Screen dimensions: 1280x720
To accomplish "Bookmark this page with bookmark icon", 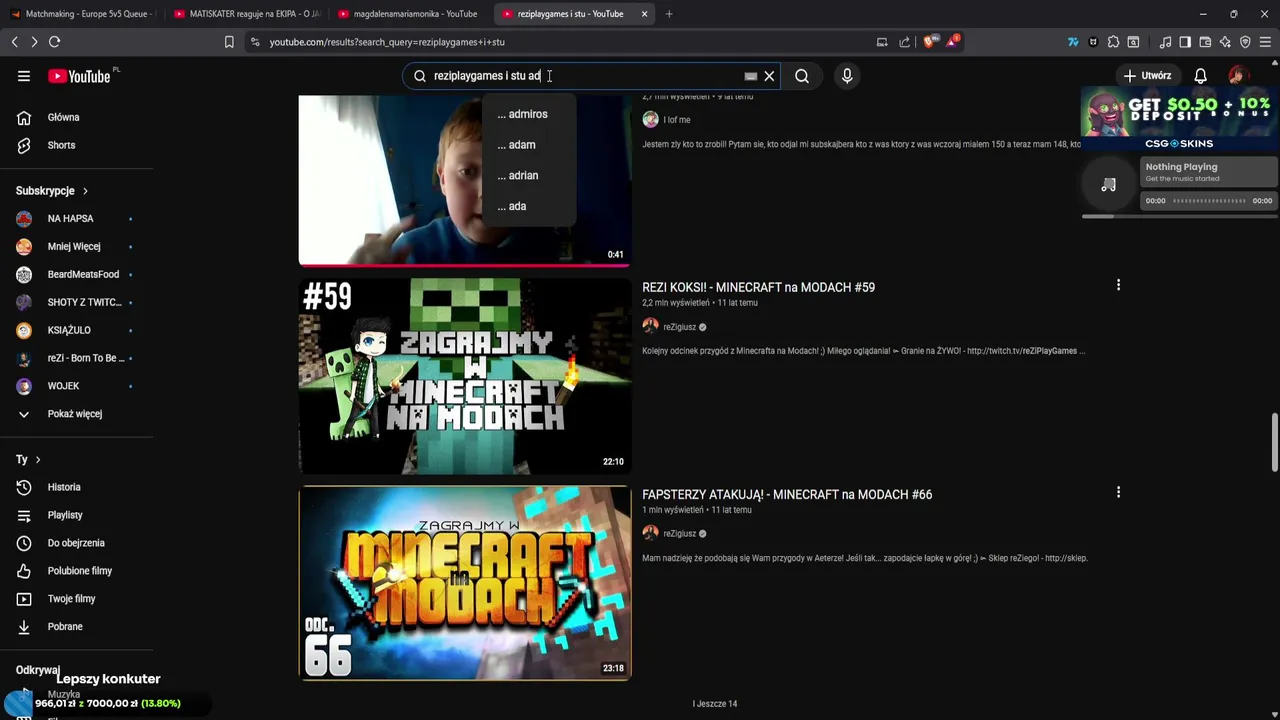I will [x=229, y=42].
